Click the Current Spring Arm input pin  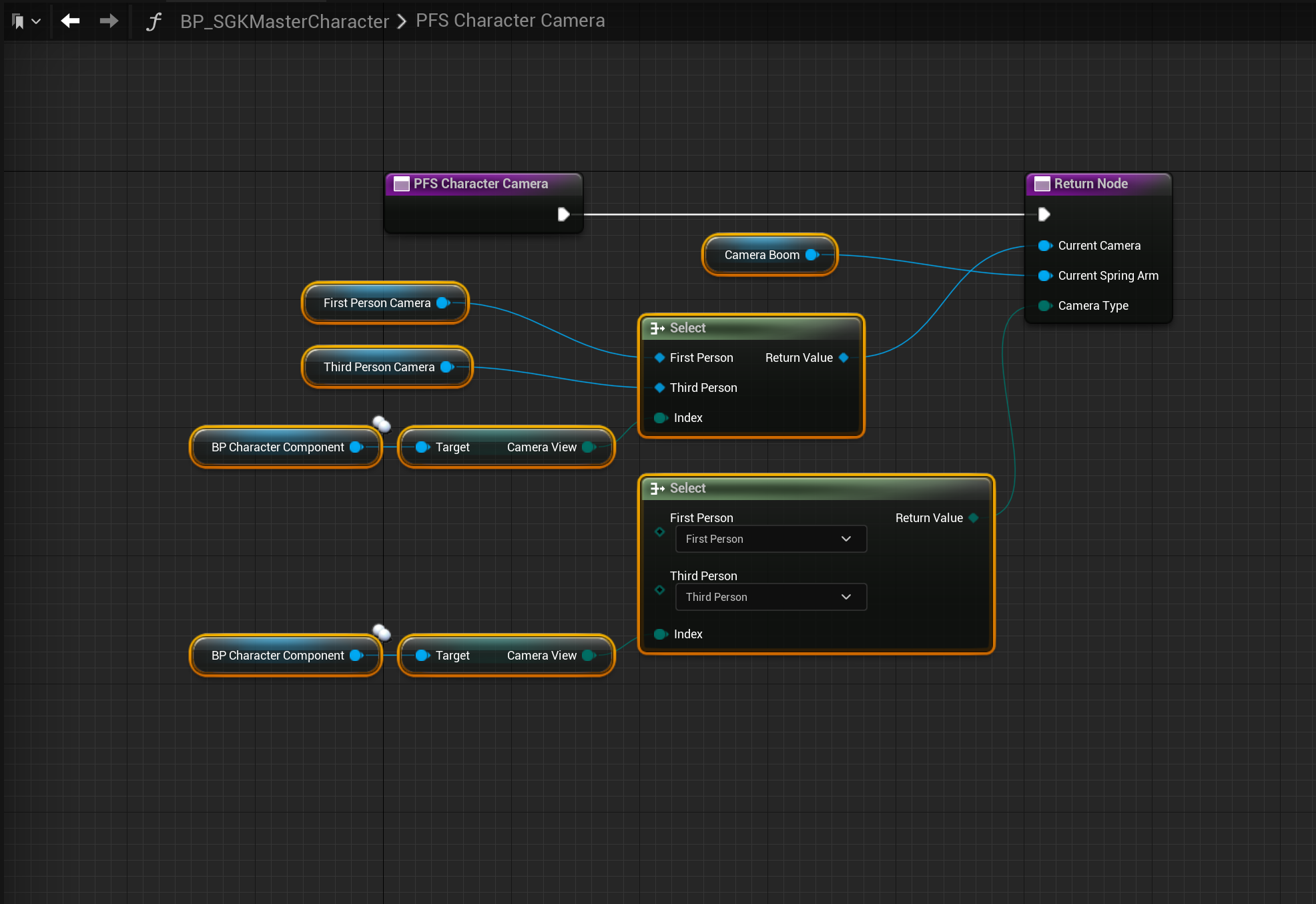point(1044,276)
